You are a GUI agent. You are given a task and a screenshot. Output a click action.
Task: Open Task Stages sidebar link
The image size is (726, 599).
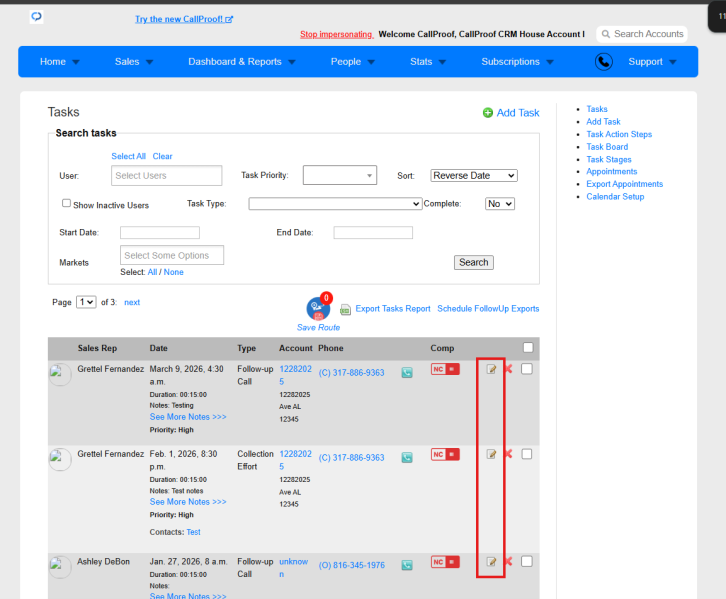pos(609,159)
